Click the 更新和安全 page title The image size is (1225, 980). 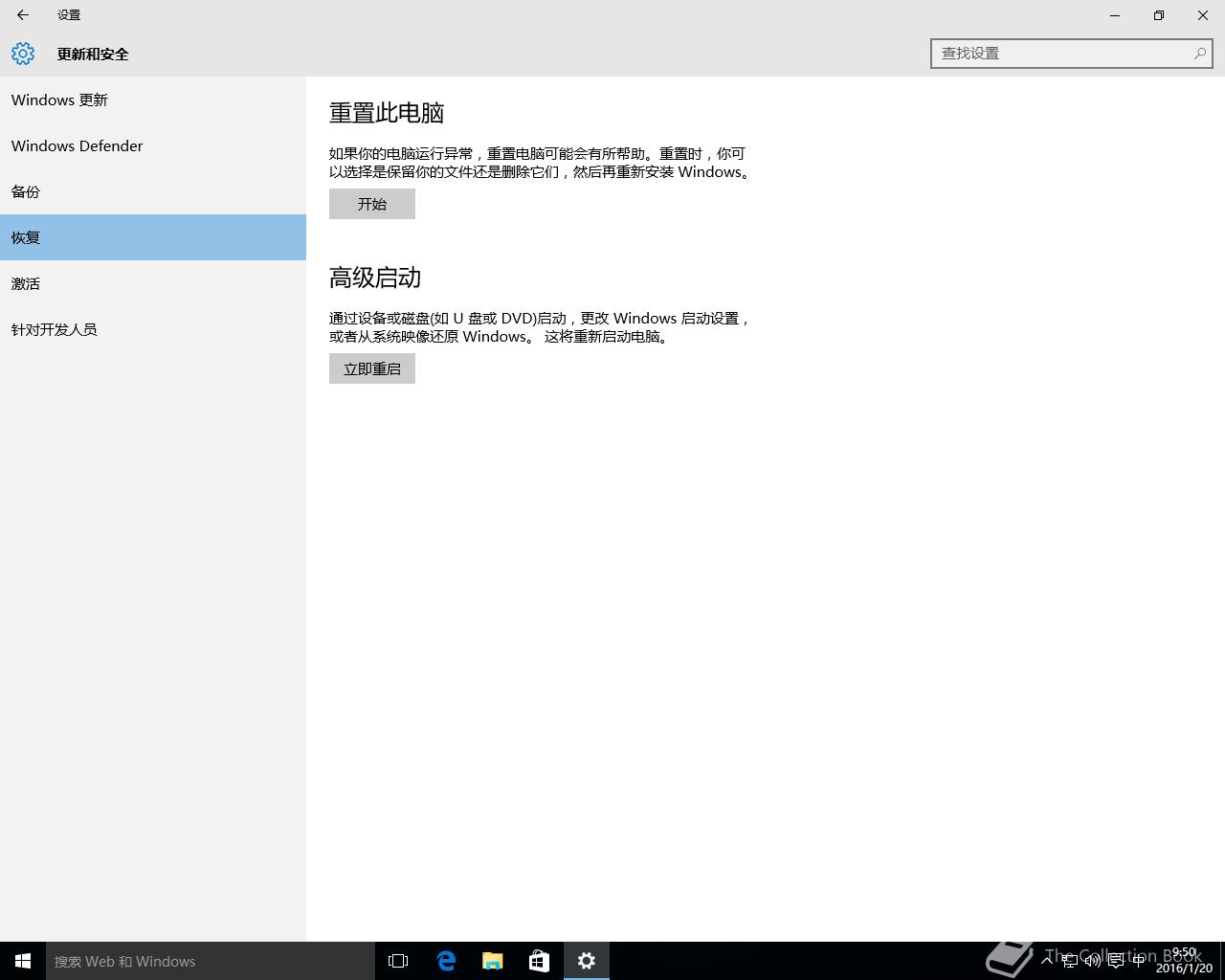point(93,55)
